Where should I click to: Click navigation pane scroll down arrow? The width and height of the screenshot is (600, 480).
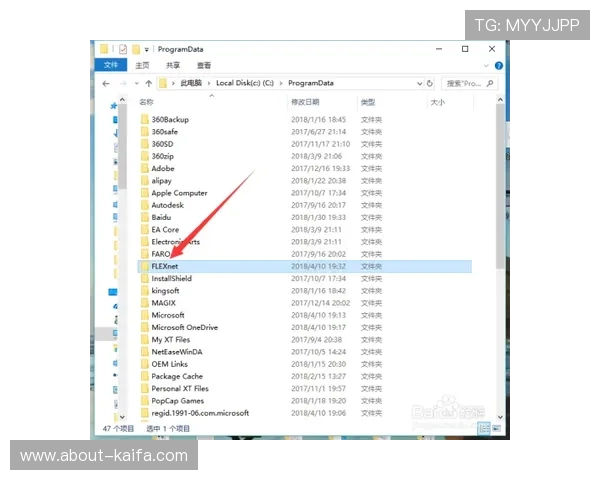click(x=122, y=417)
